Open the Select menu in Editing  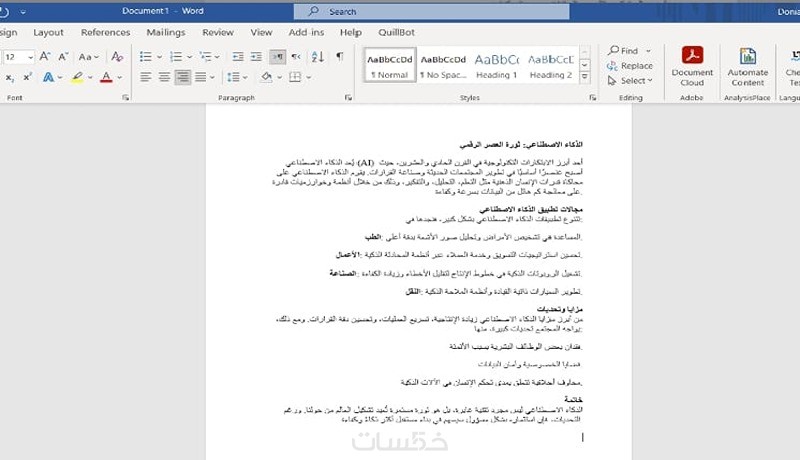pyautogui.click(x=630, y=81)
